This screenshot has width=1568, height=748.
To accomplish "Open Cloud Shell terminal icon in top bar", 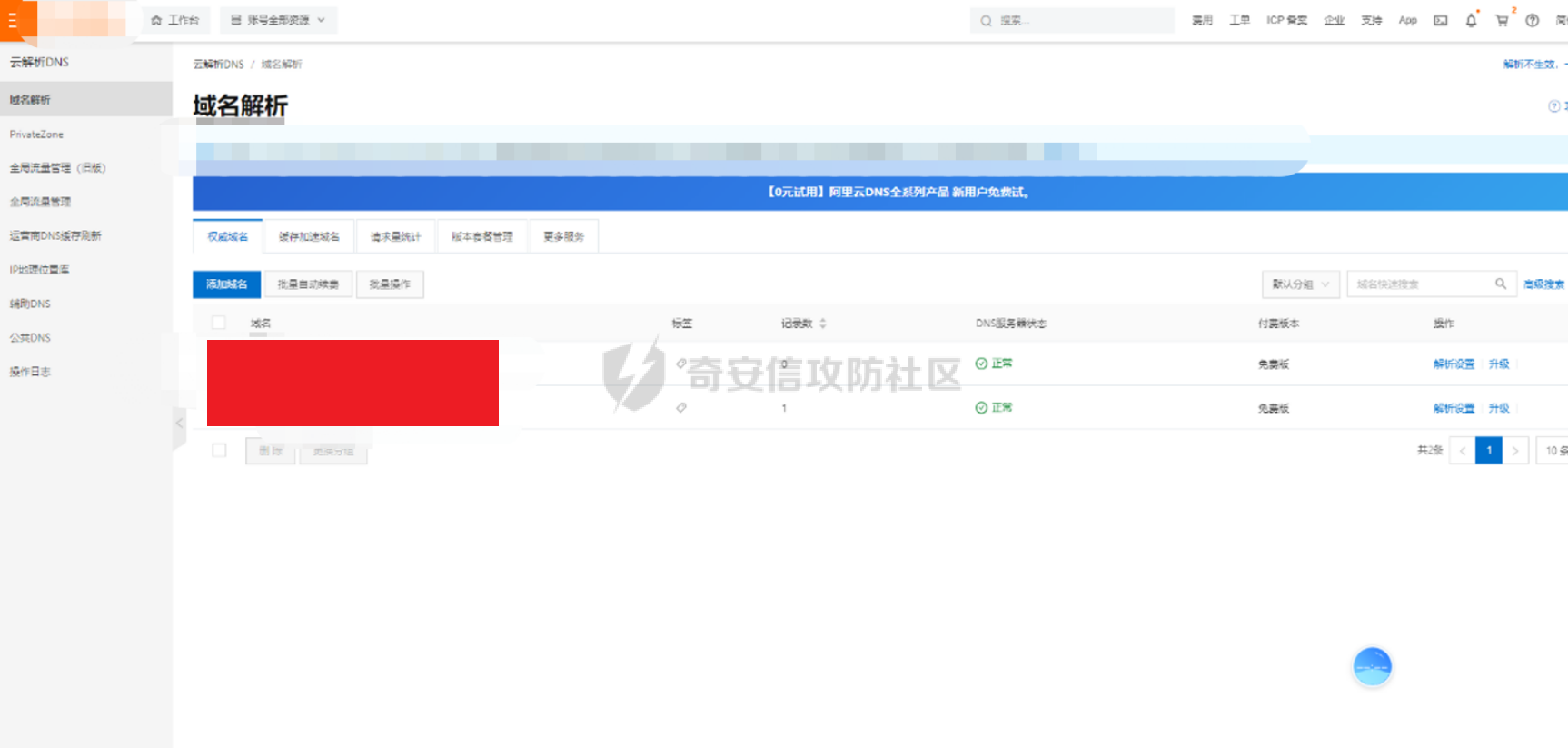I will [x=1441, y=20].
